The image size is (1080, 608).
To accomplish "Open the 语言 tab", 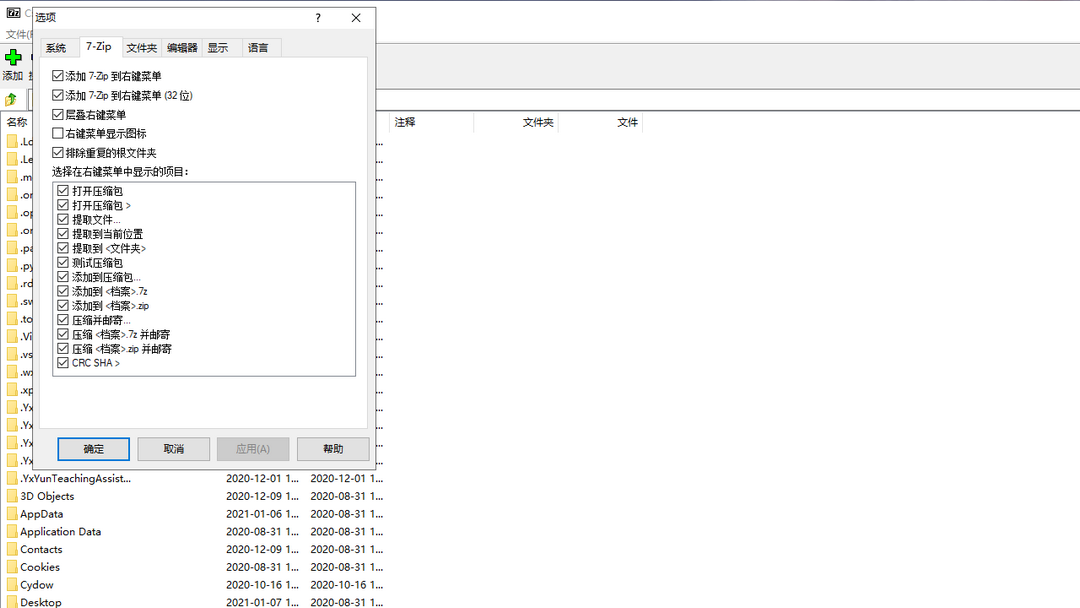I will coord(258,48).
